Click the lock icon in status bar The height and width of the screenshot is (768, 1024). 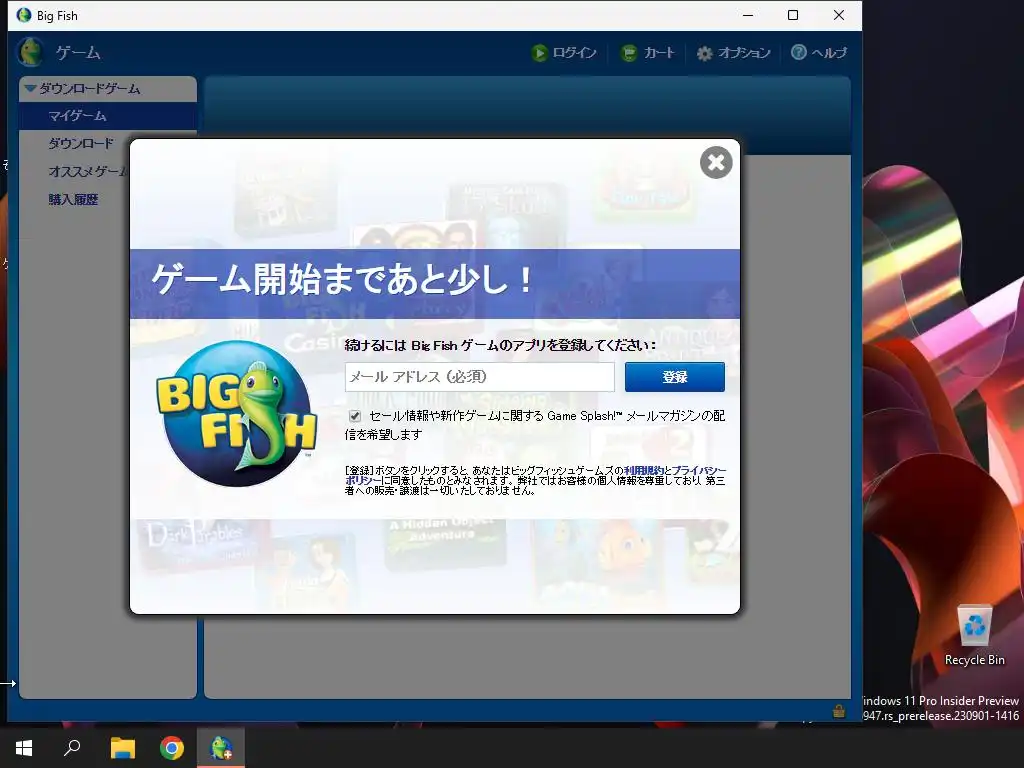839,711
